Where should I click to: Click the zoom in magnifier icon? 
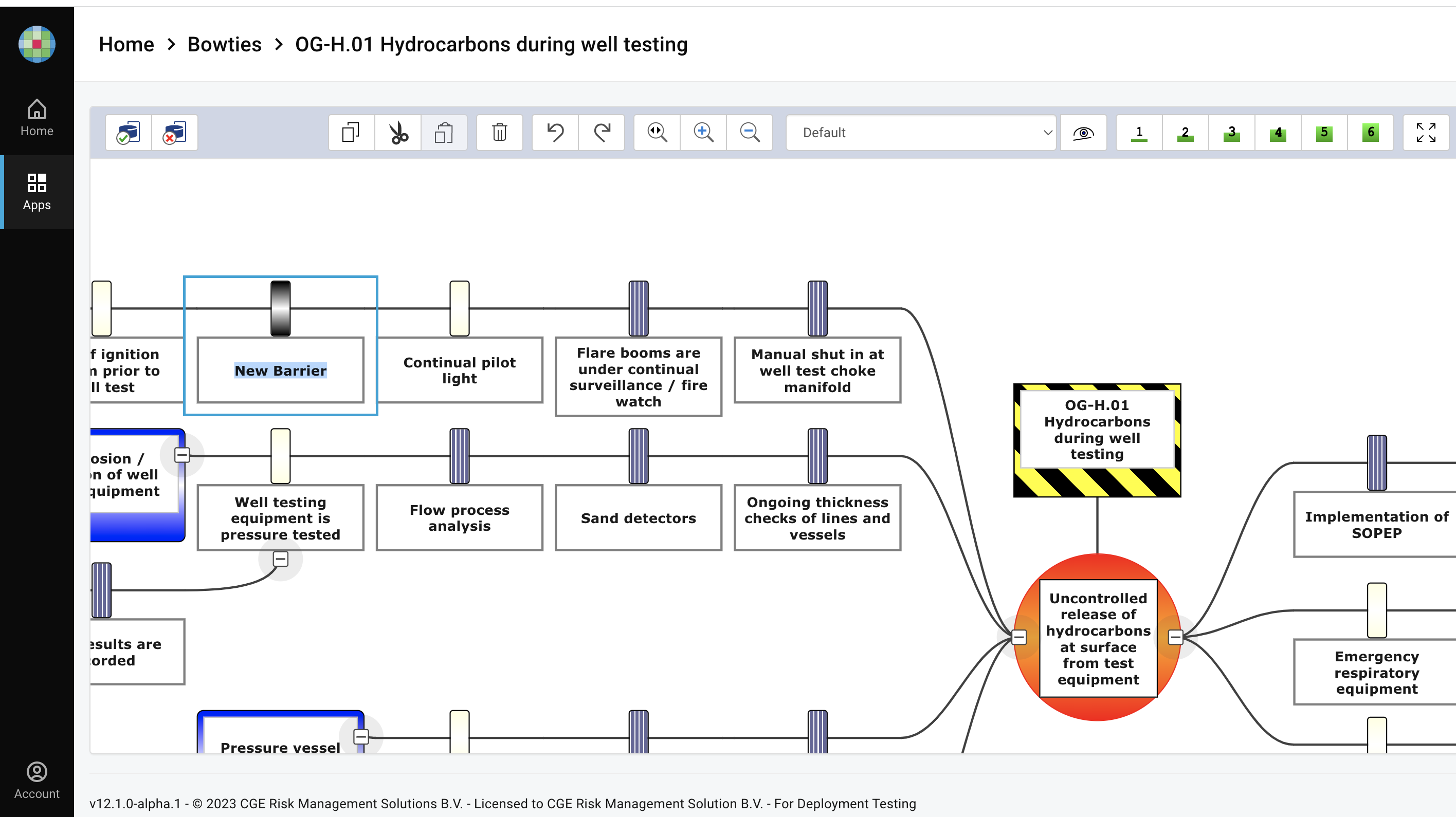[x=703, y=133]
